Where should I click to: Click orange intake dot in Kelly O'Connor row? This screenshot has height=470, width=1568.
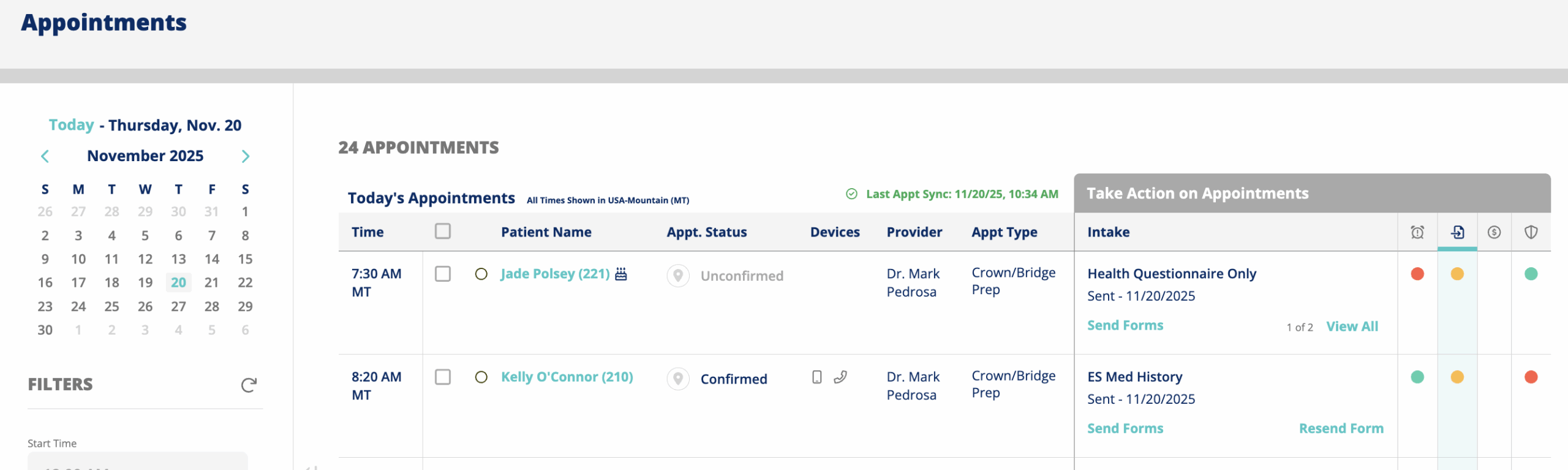coord(1457,377)
